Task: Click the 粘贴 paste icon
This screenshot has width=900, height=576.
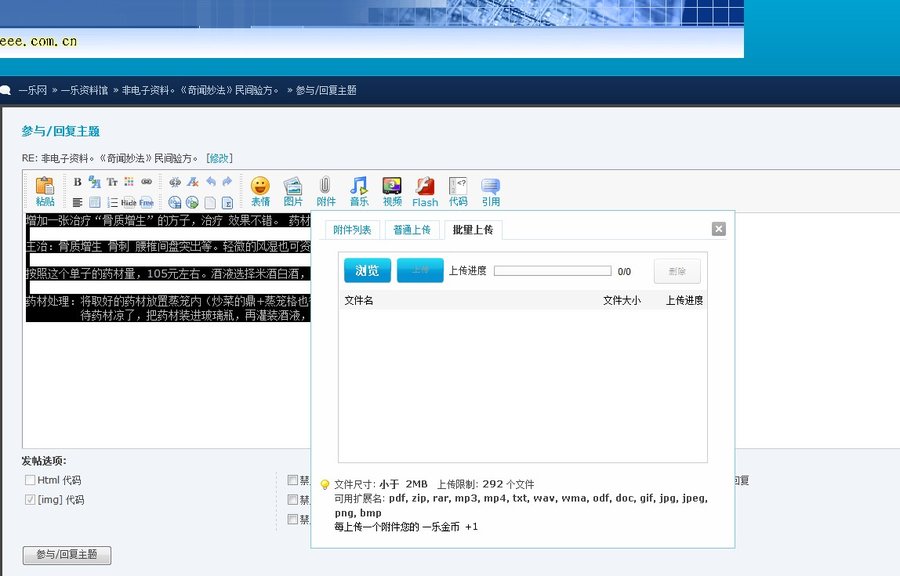Action: pyautogui.click(x=45, y=190)
